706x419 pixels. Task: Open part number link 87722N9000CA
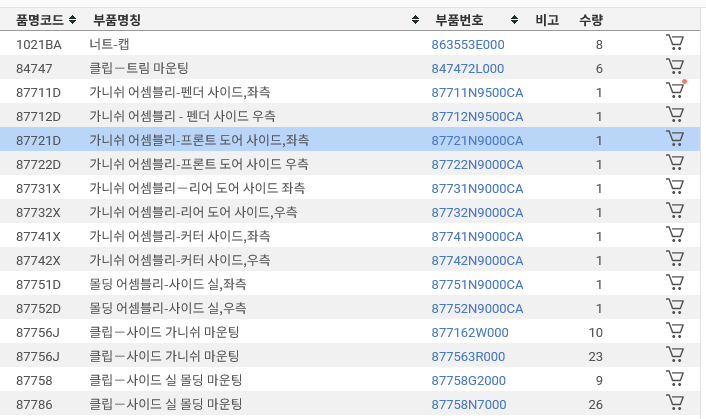(x=477, y=165)
